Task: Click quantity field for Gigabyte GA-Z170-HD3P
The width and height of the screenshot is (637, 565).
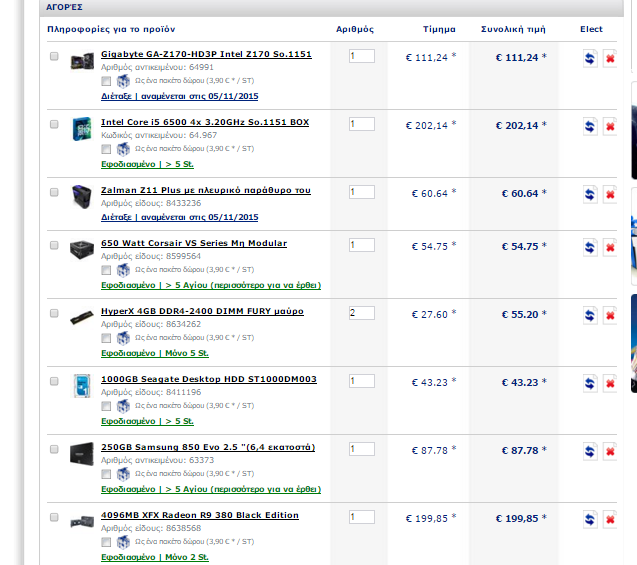Action: pyautogui.click(x=362, y=56)
